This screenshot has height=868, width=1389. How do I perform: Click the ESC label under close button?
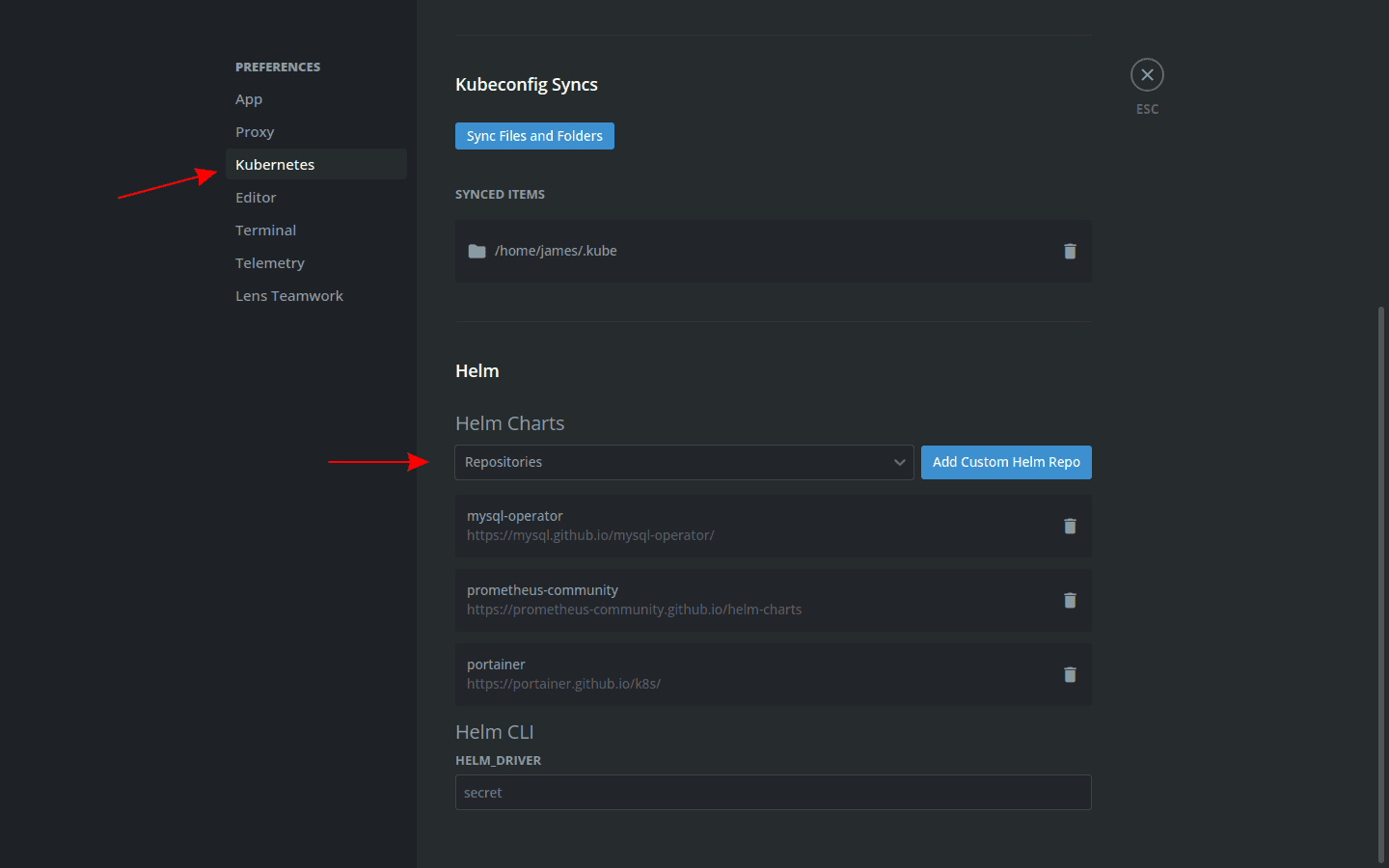point(1147,109)
